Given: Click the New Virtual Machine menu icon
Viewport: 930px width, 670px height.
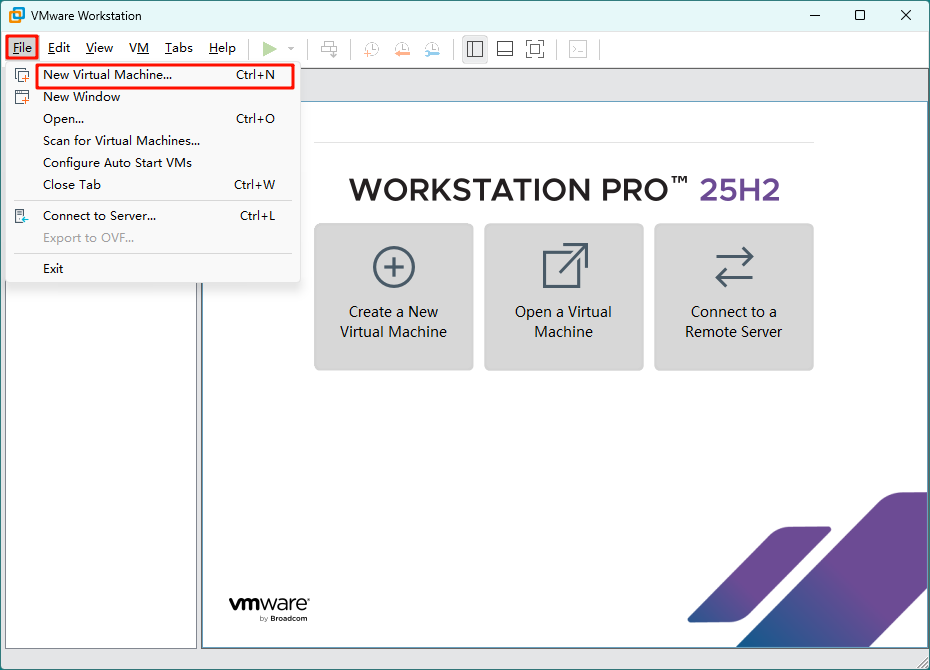Looking at the screenshot, I should click(x=22, y=75).
